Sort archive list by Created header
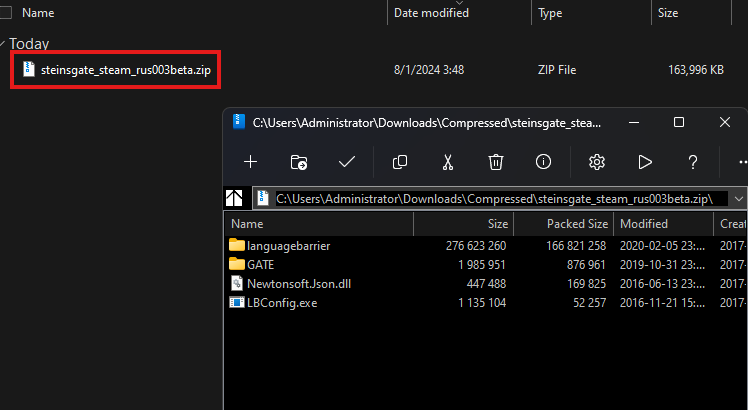 pos(734,224)
